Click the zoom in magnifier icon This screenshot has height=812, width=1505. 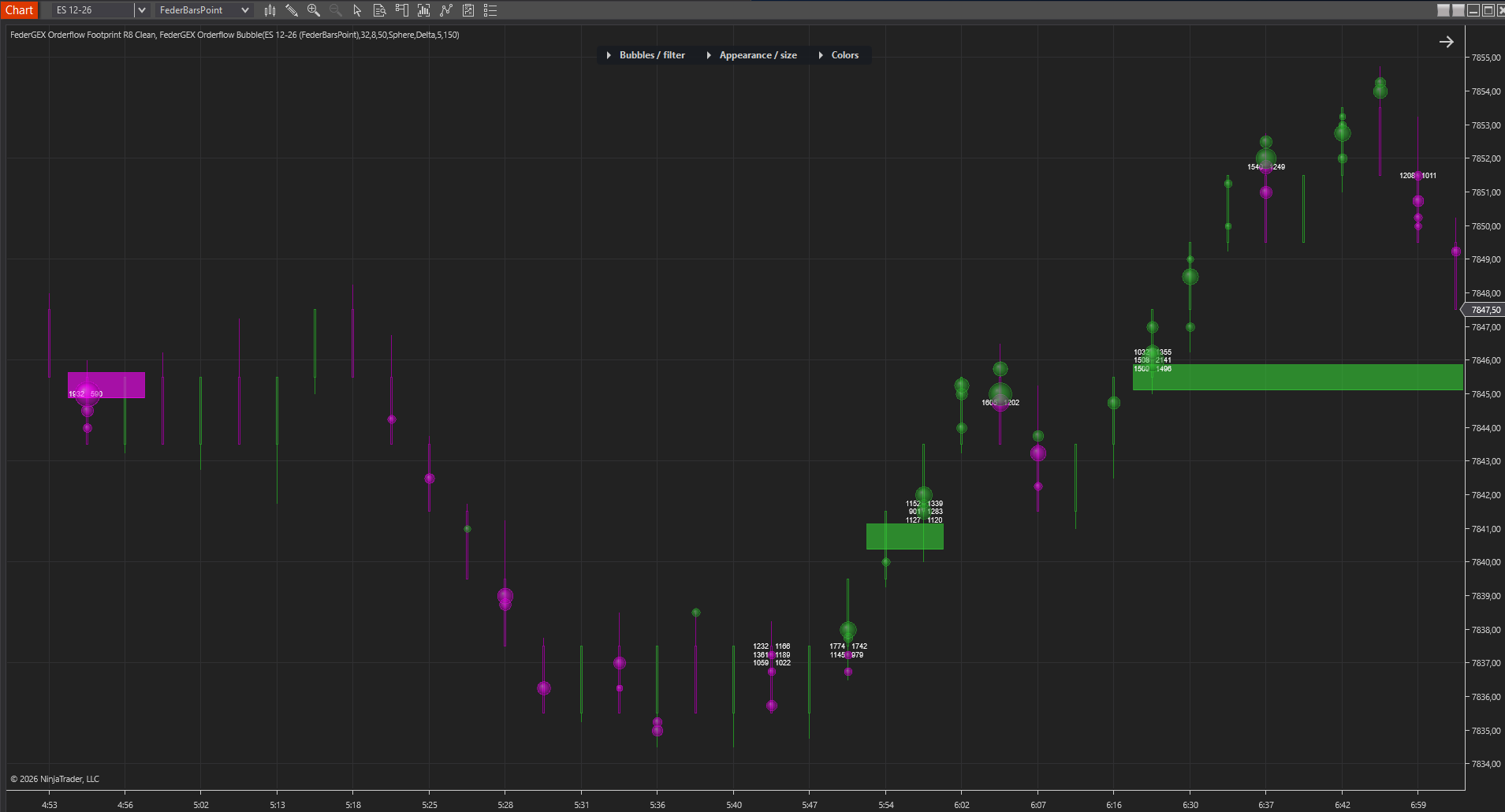tap(314, 10)
